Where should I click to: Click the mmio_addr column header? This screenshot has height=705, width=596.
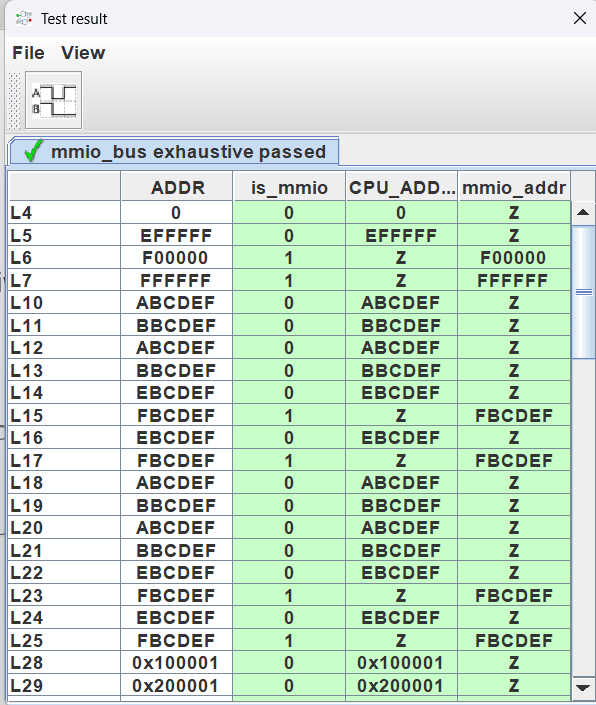pyautogui.click(x=514, y=187)
